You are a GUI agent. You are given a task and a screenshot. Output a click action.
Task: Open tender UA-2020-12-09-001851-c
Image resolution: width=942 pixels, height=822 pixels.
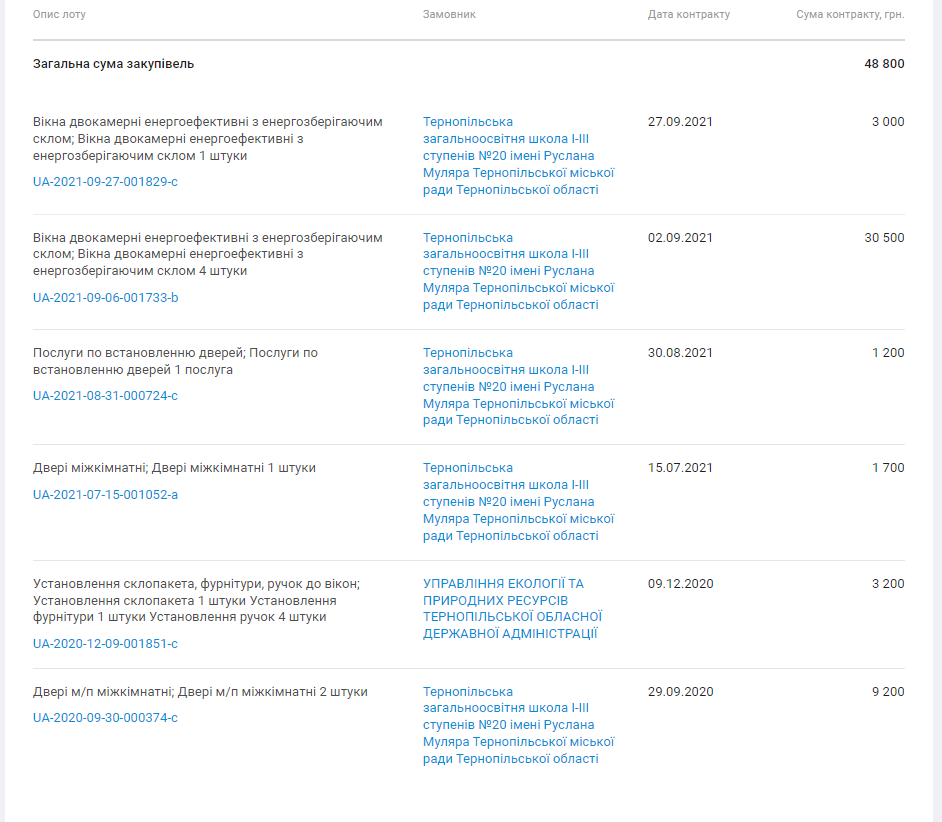105,644
